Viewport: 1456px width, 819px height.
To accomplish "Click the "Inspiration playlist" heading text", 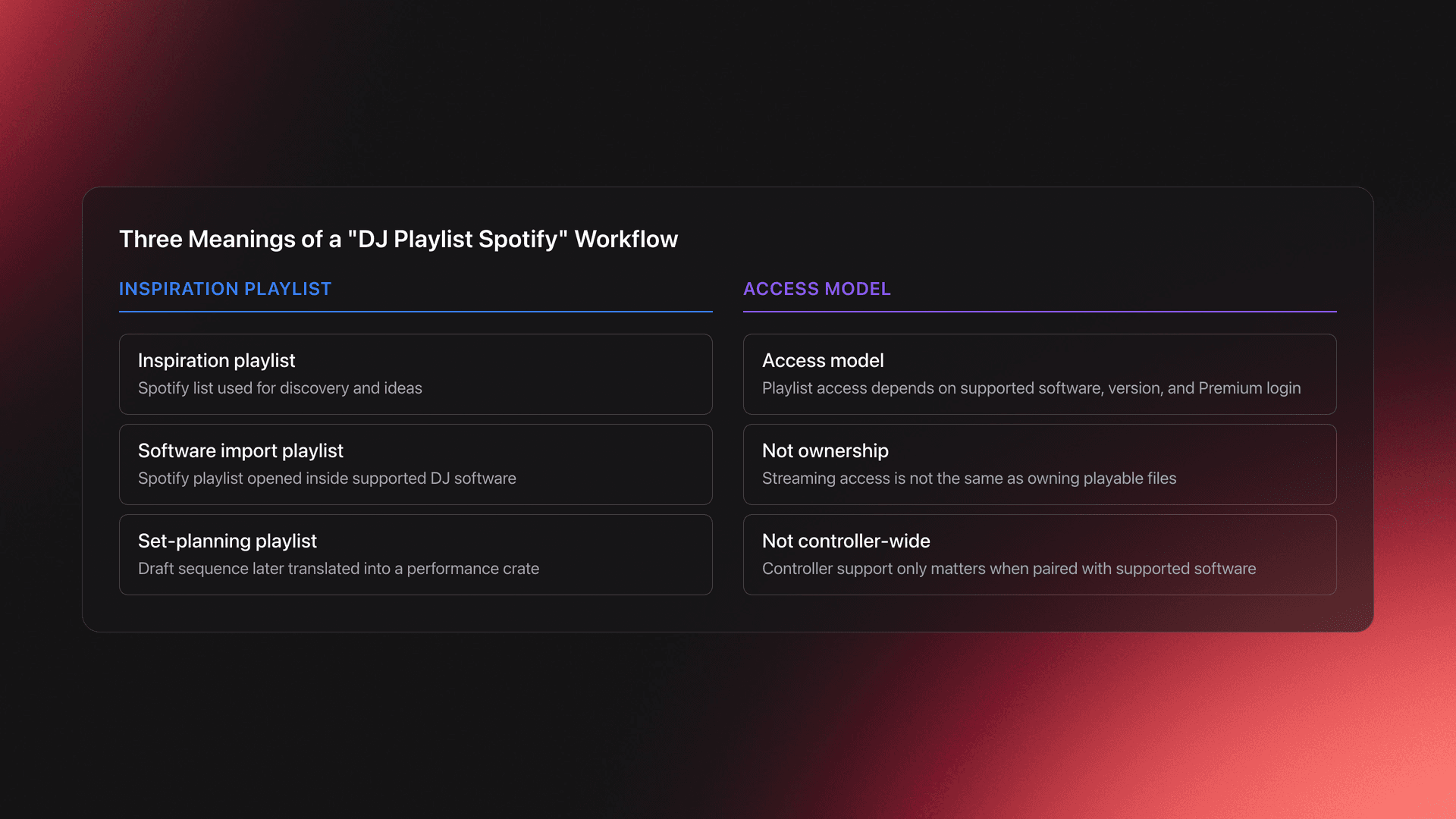I will [216, 361].
